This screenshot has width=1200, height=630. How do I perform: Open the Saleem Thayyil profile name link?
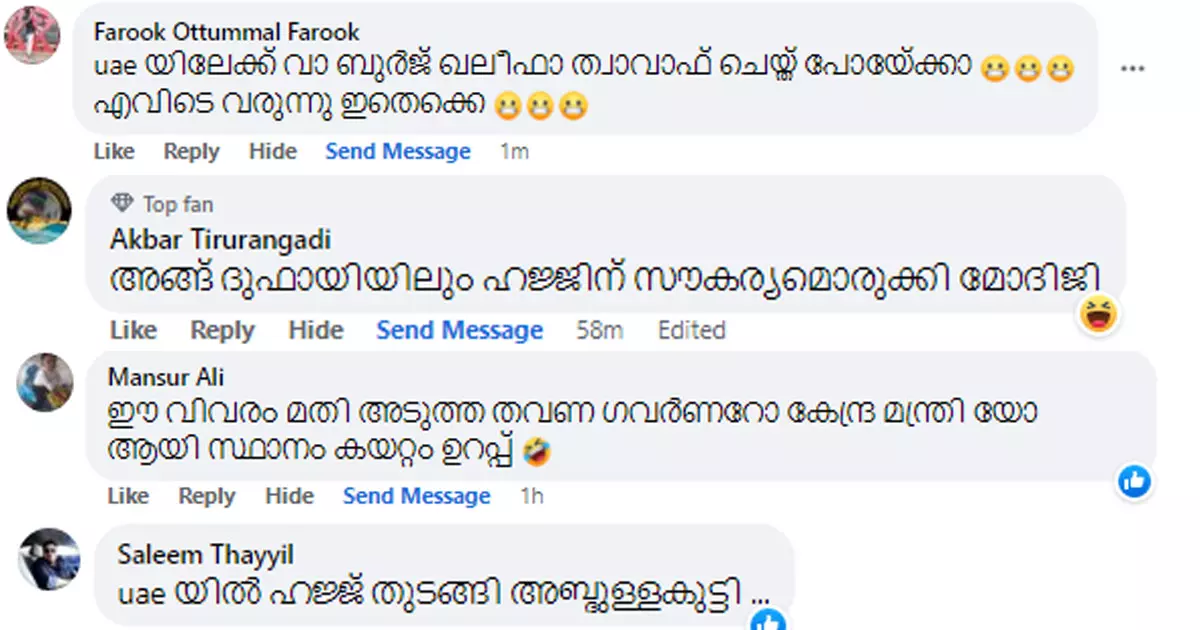click(x=206, y=554)
